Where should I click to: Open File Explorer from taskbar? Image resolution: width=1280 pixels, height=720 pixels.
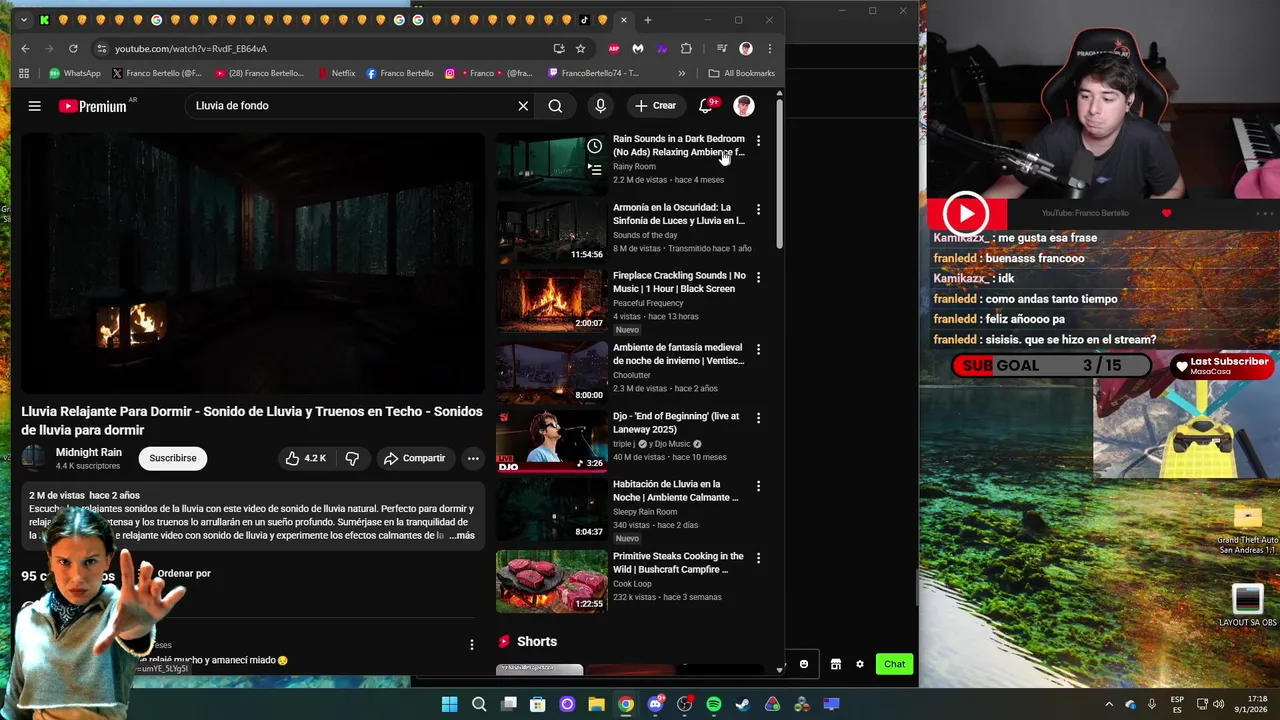tap(596, 705)
